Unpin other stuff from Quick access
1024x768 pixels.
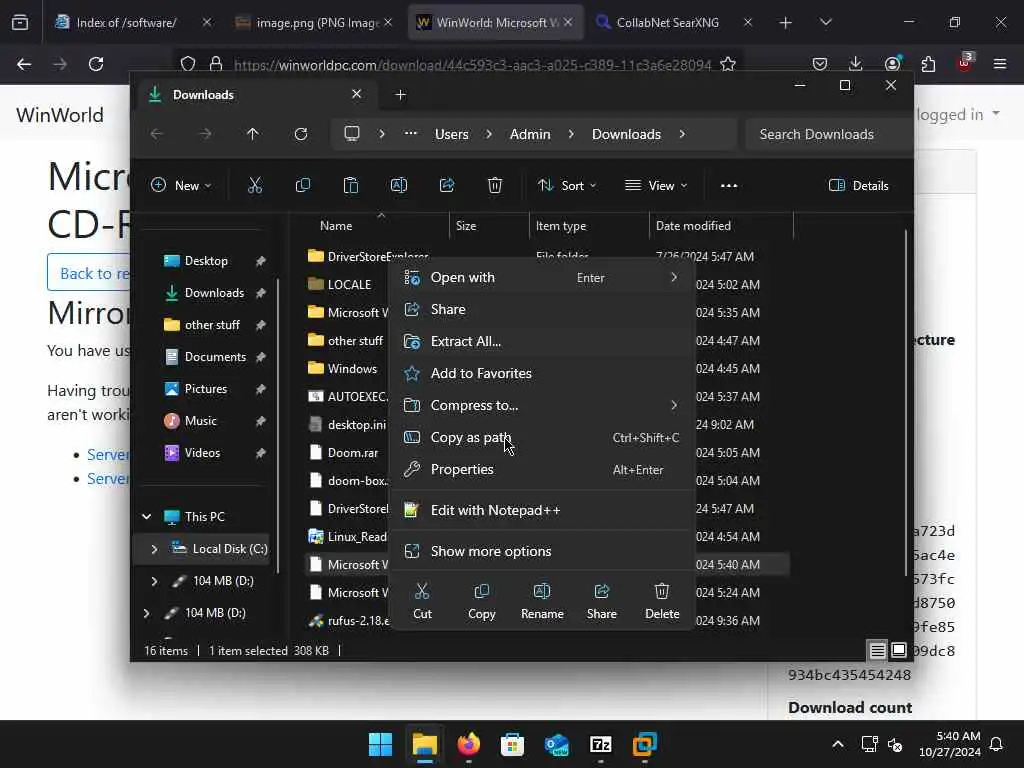click(x=261, y=325)
